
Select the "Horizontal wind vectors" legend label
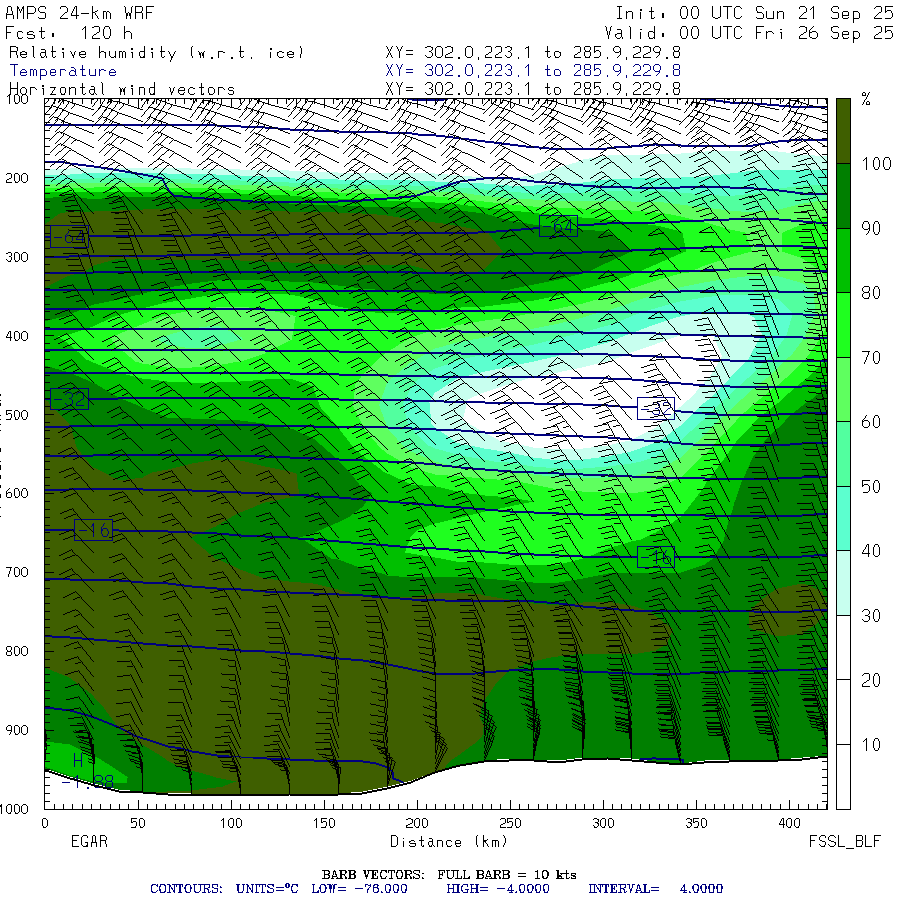[x=122, y=90]
